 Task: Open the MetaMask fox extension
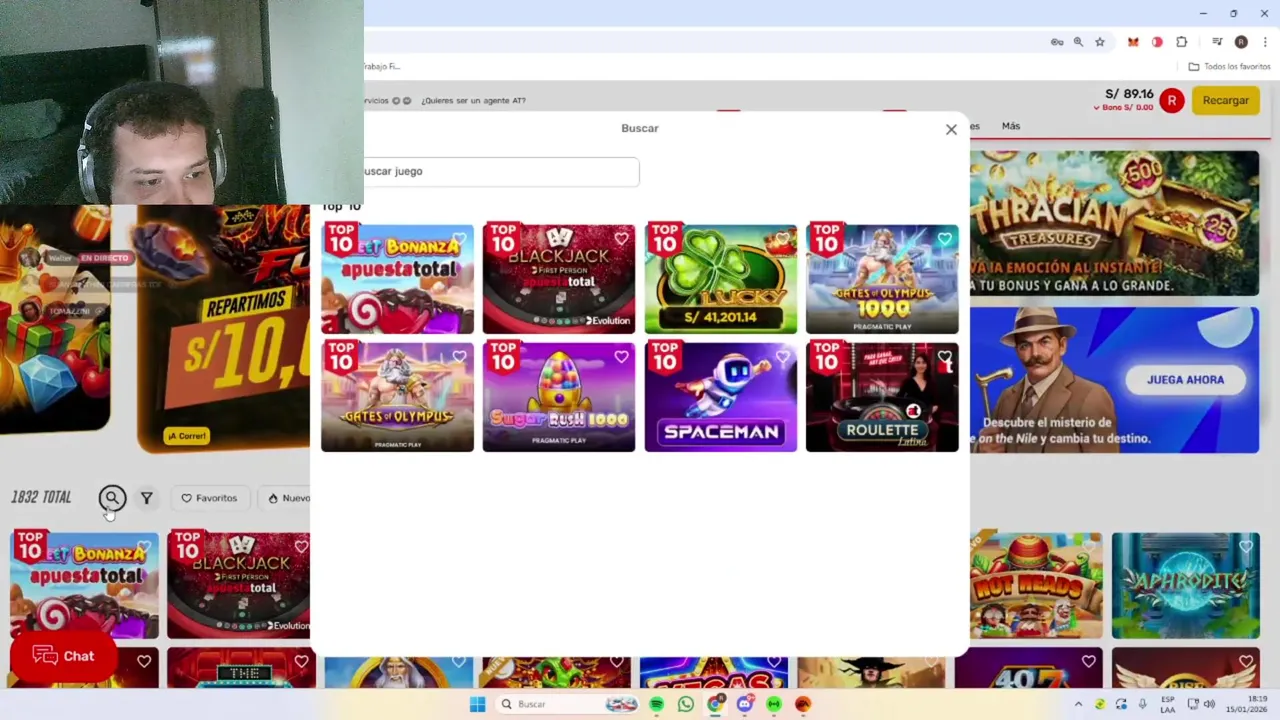click(1133, 42)
